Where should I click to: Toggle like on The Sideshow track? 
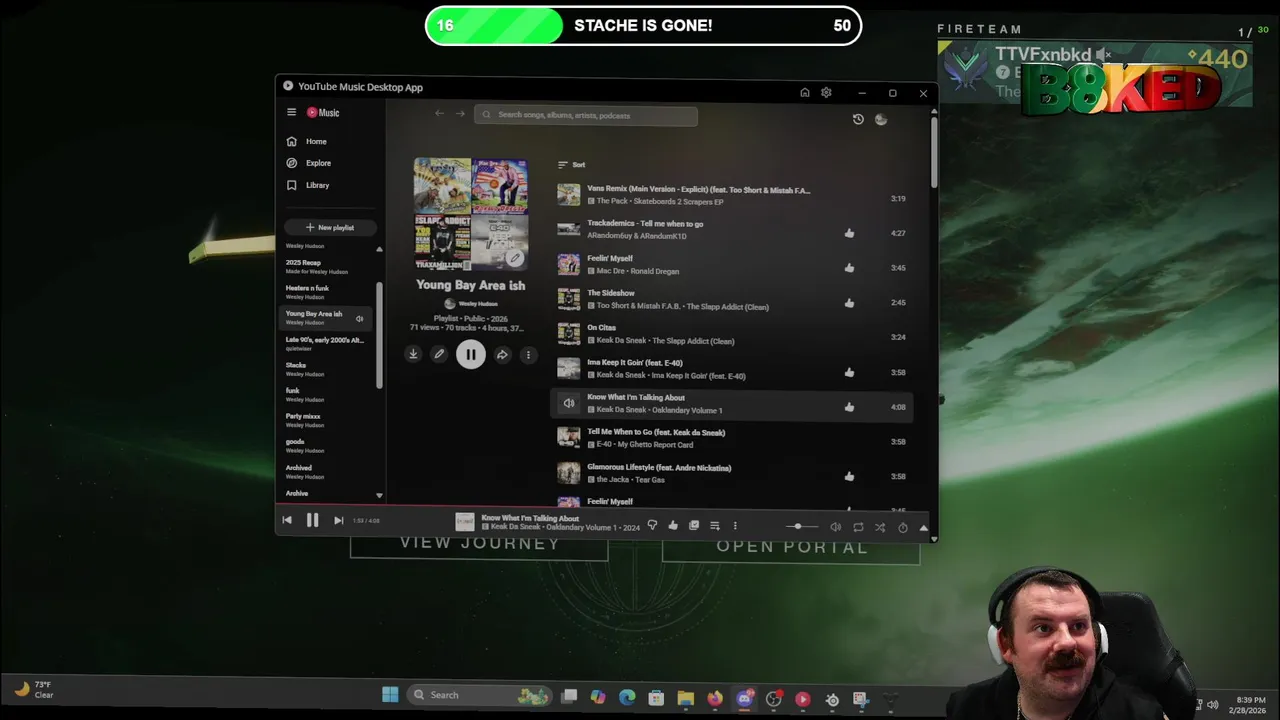[x=849, y=303]
